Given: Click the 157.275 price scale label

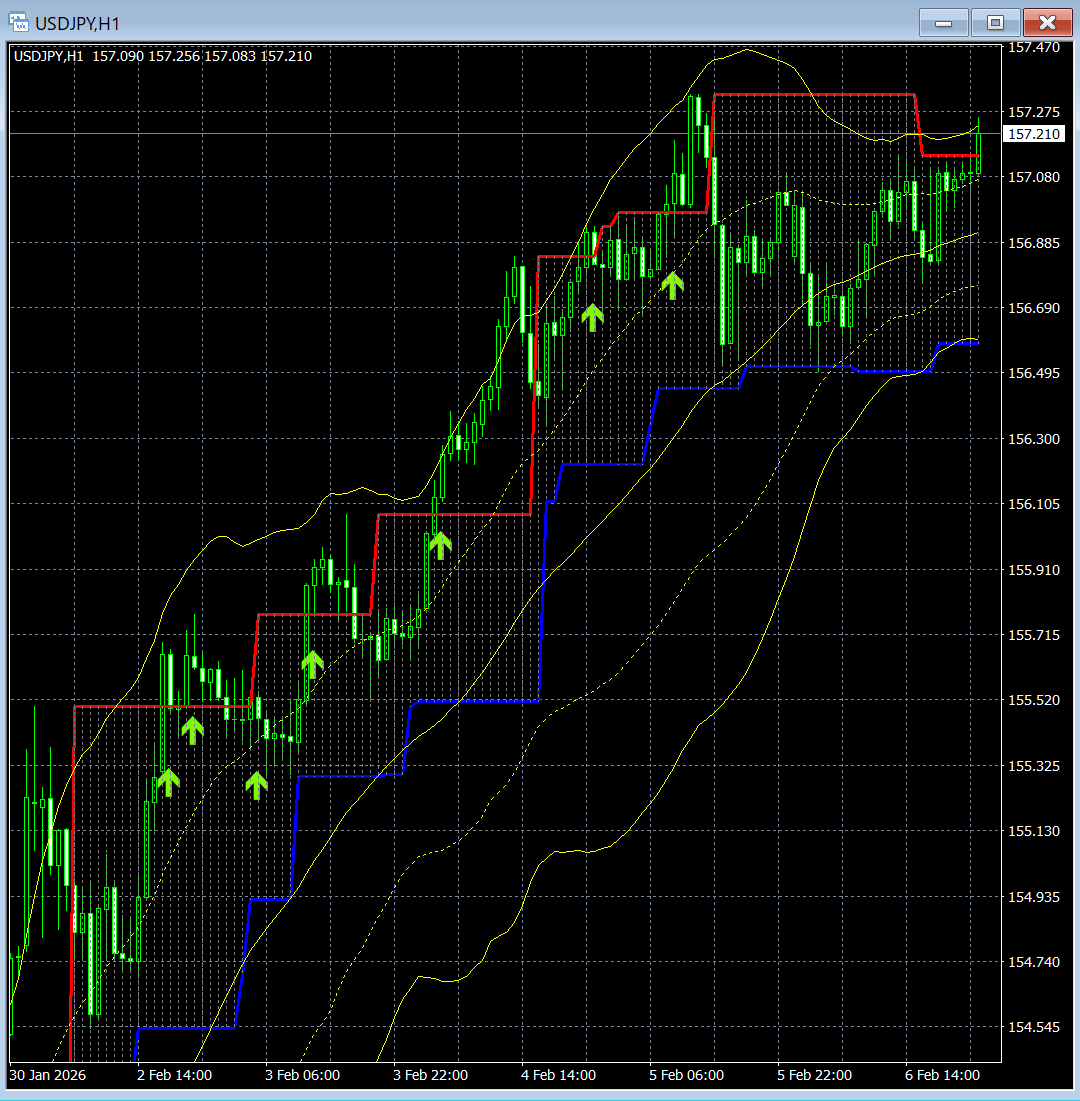Looking at the screenshot, I should [x=1034, y=112].
